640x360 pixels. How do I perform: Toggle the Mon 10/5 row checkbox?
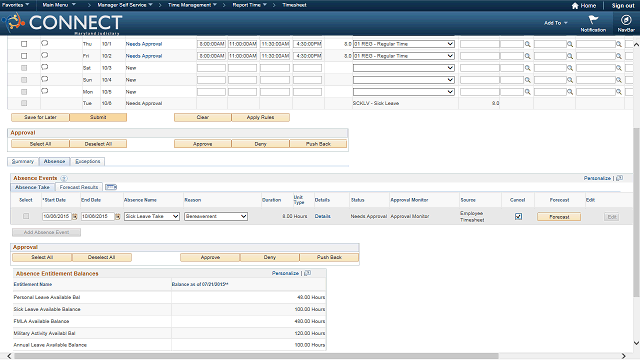click(x=24, y=92)
